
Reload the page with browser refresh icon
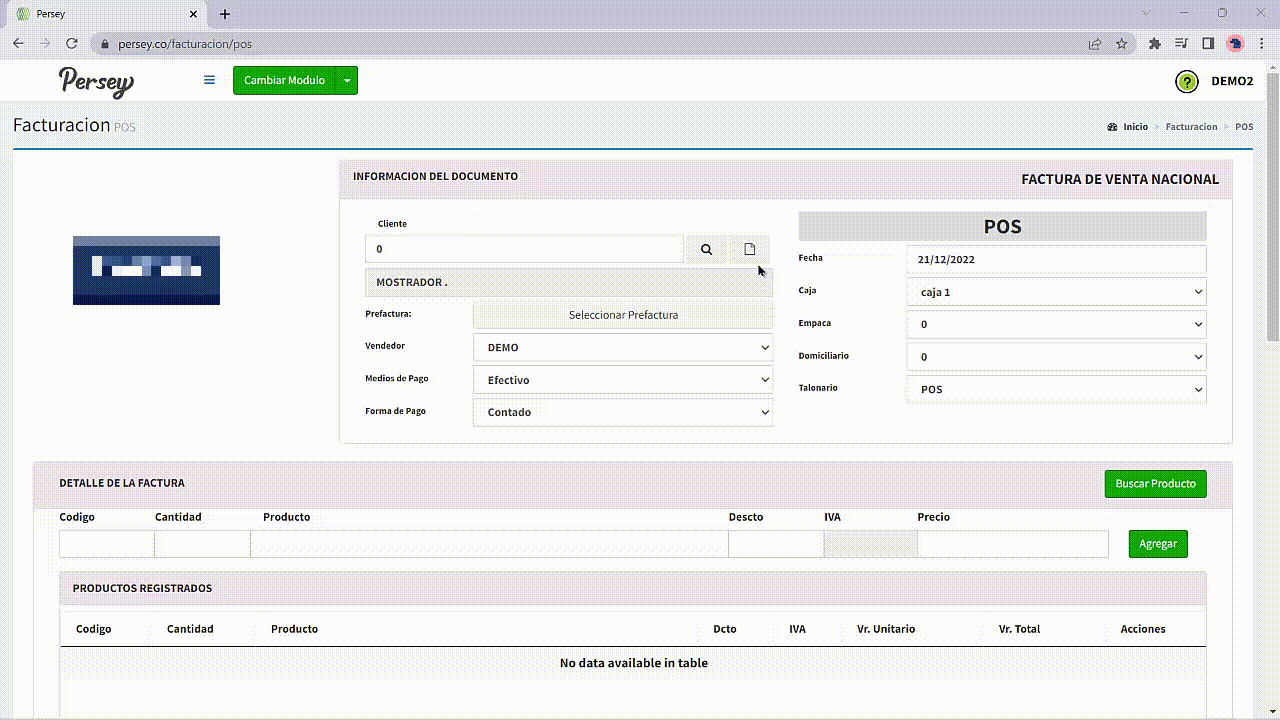click(72, 44)
